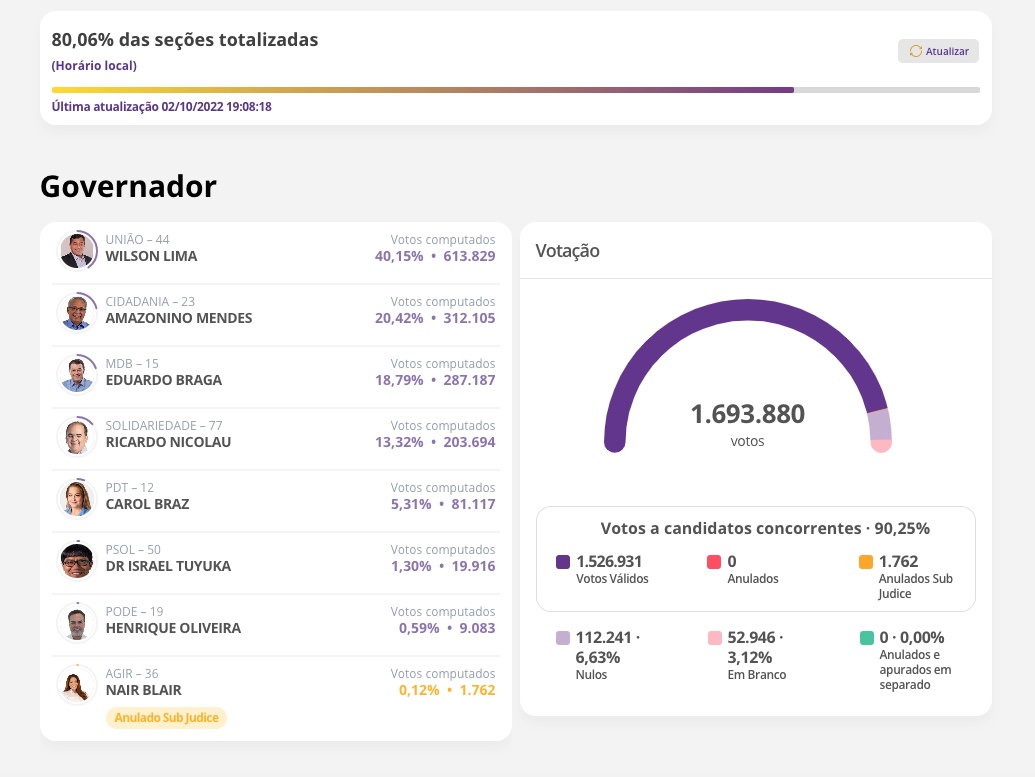Viewport: 1035px width, 777px height.
Task: Click Nair Blair candidate photo
Action: [78, 684]
